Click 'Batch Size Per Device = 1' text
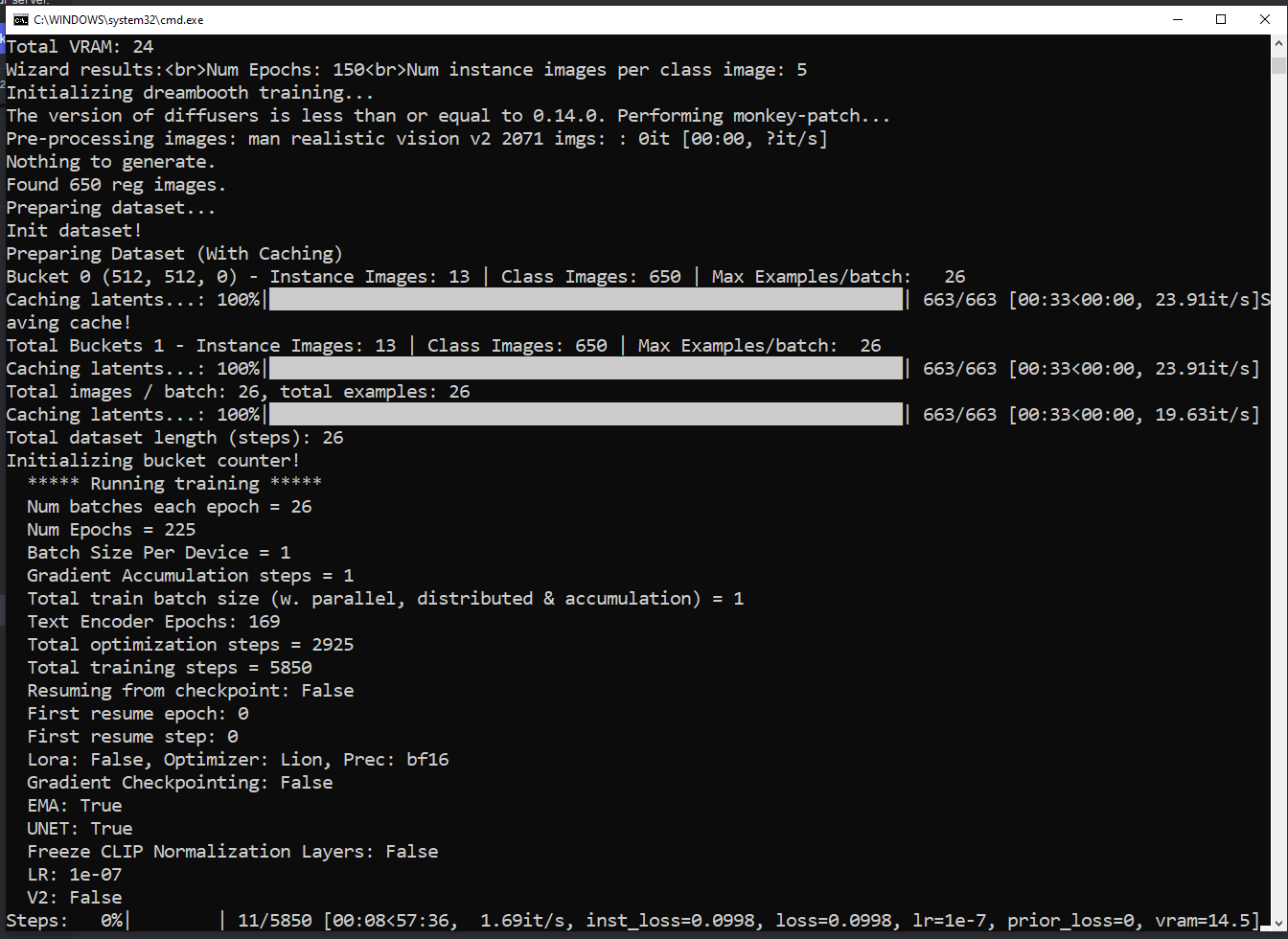 pyautogui.click(x=159, y=553)
